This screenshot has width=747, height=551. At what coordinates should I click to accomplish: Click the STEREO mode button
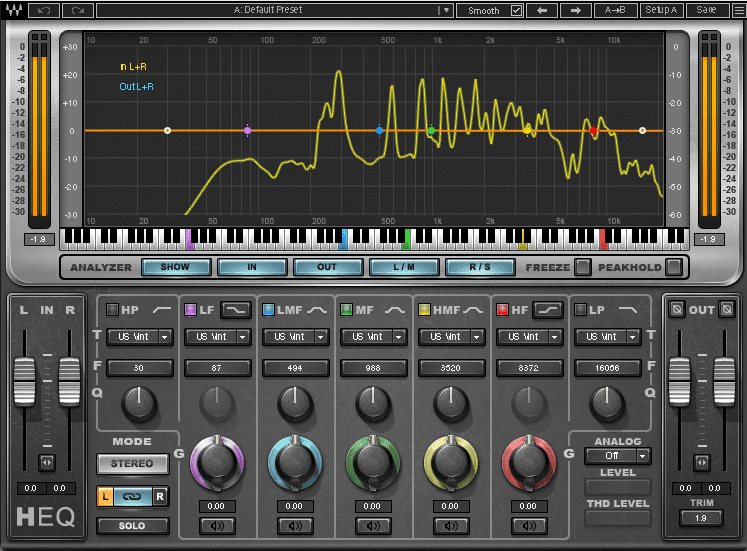[132, 463]
